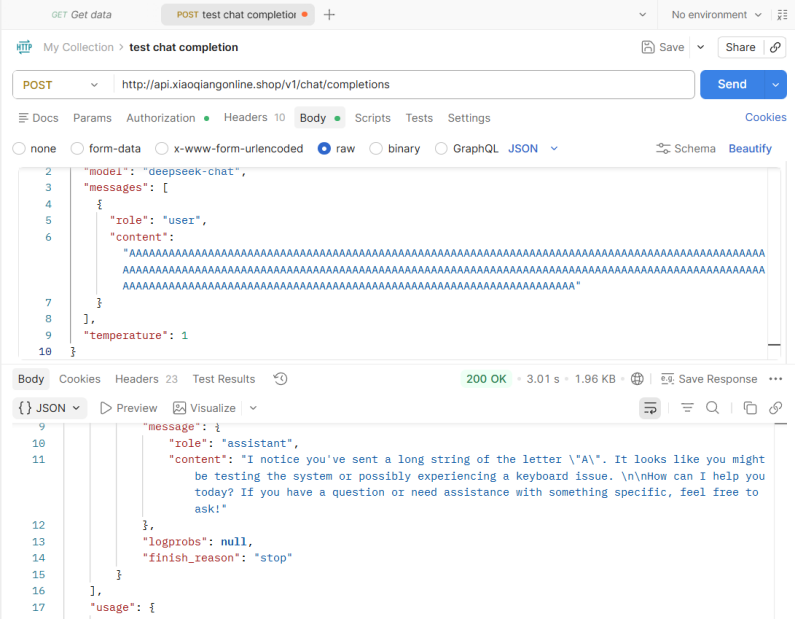
Task: Open the No environment selector
Action: click(x=716, y=15)
